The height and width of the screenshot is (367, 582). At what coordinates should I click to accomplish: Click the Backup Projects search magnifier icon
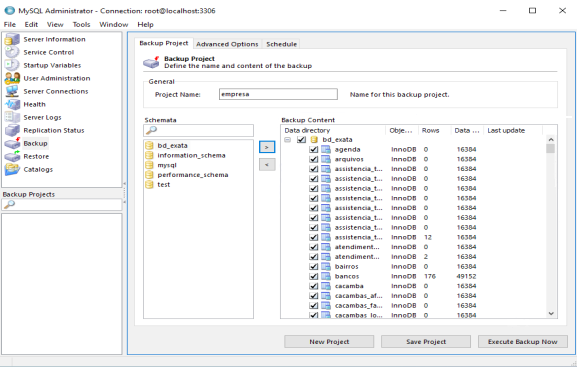tap(9, 204)
